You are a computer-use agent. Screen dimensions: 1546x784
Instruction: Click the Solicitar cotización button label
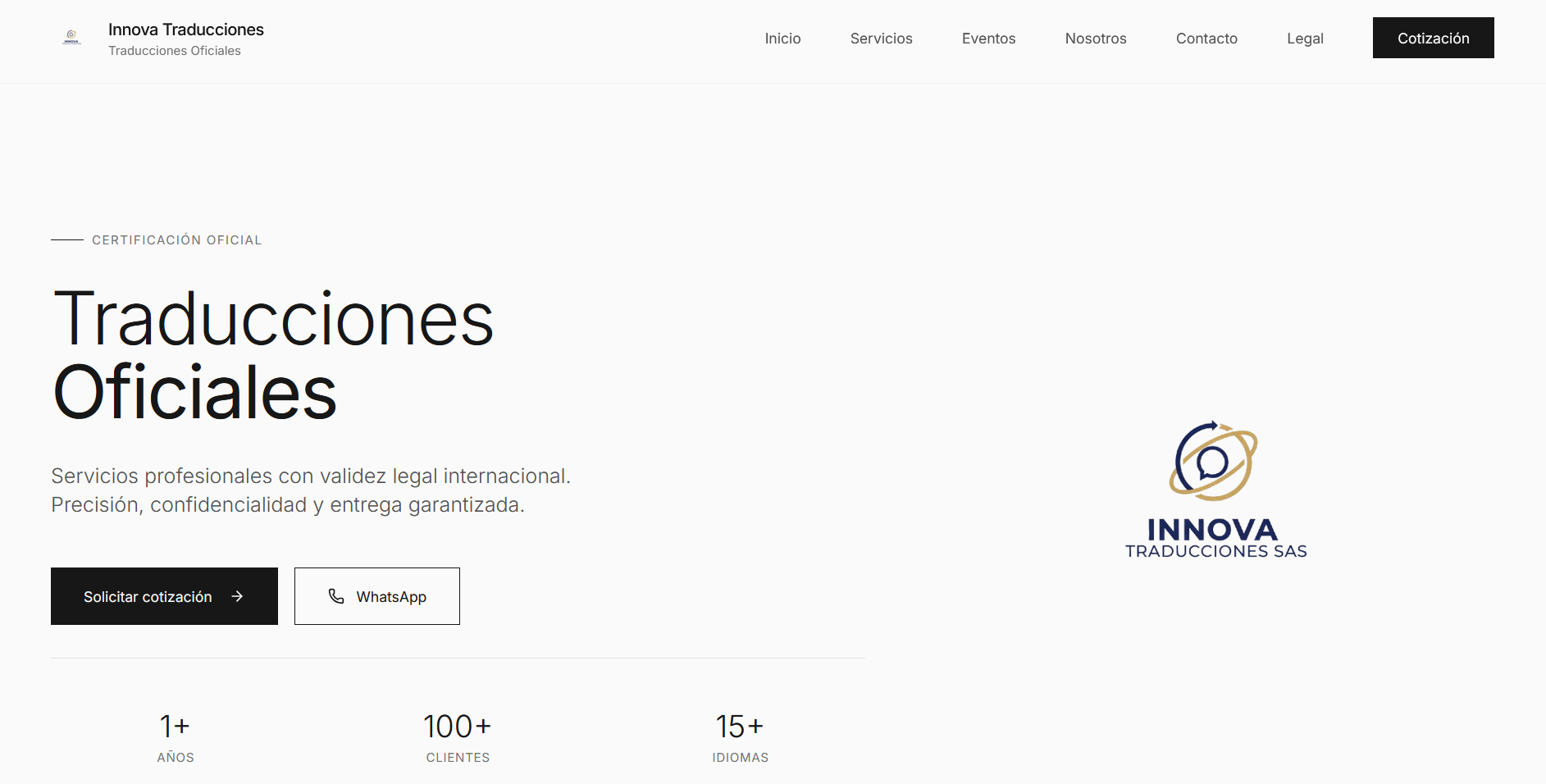(x=148, y=597)
